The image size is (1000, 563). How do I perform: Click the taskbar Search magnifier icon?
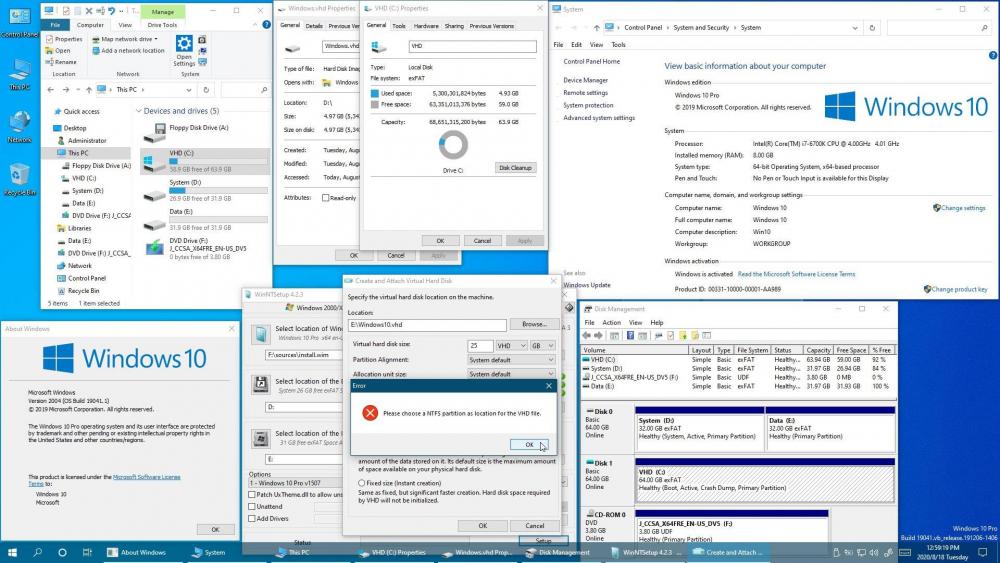pos(37,552)
